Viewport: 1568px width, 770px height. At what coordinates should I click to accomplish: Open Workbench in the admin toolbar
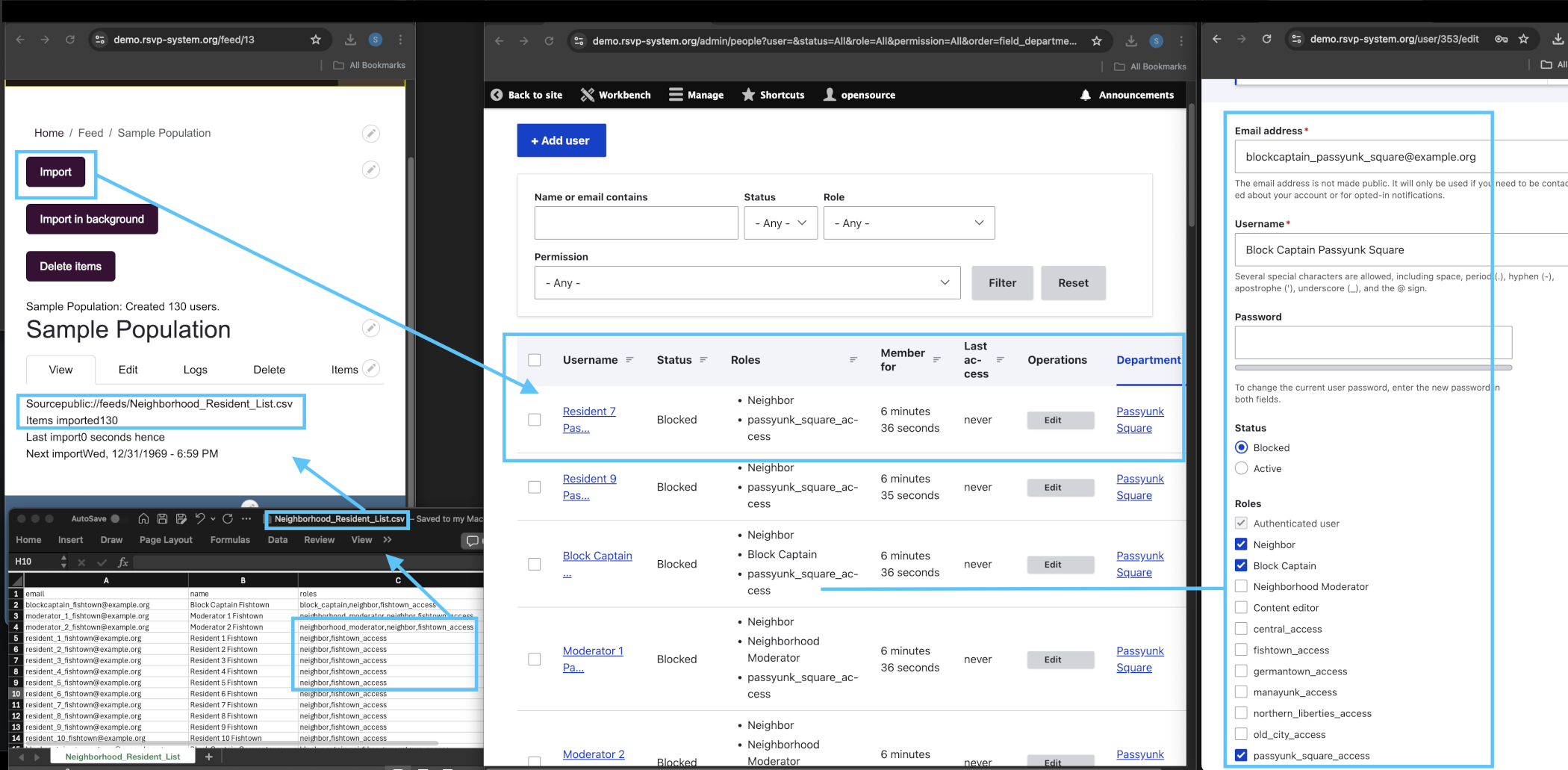click(615, 95)
